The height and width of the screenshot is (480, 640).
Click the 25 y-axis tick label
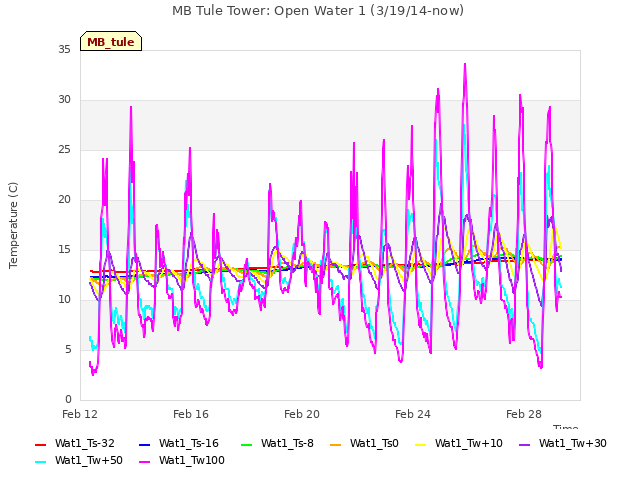pyautogui.click(x=64, y=150)
